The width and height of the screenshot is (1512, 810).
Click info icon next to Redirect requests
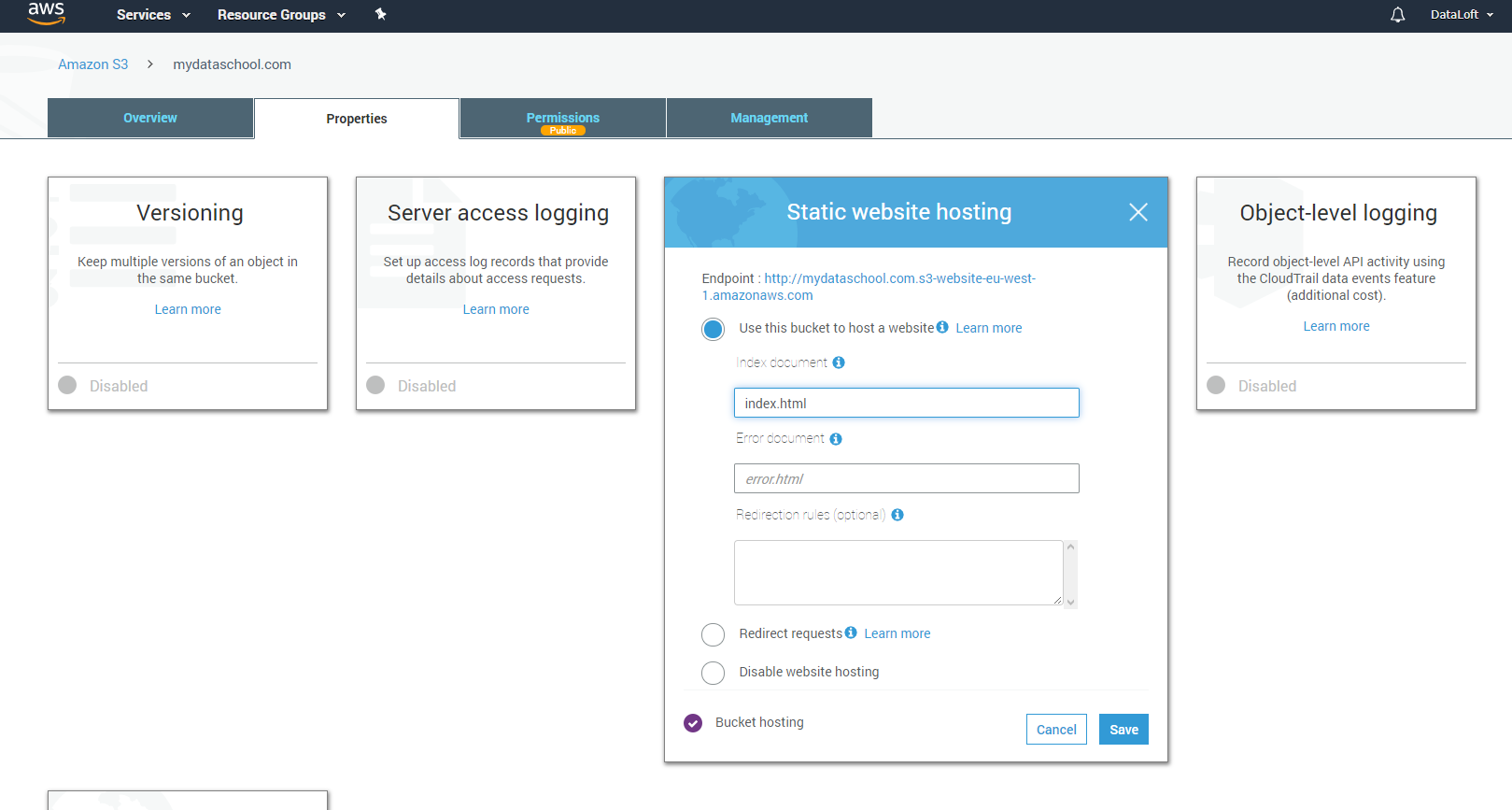[851, 632]
